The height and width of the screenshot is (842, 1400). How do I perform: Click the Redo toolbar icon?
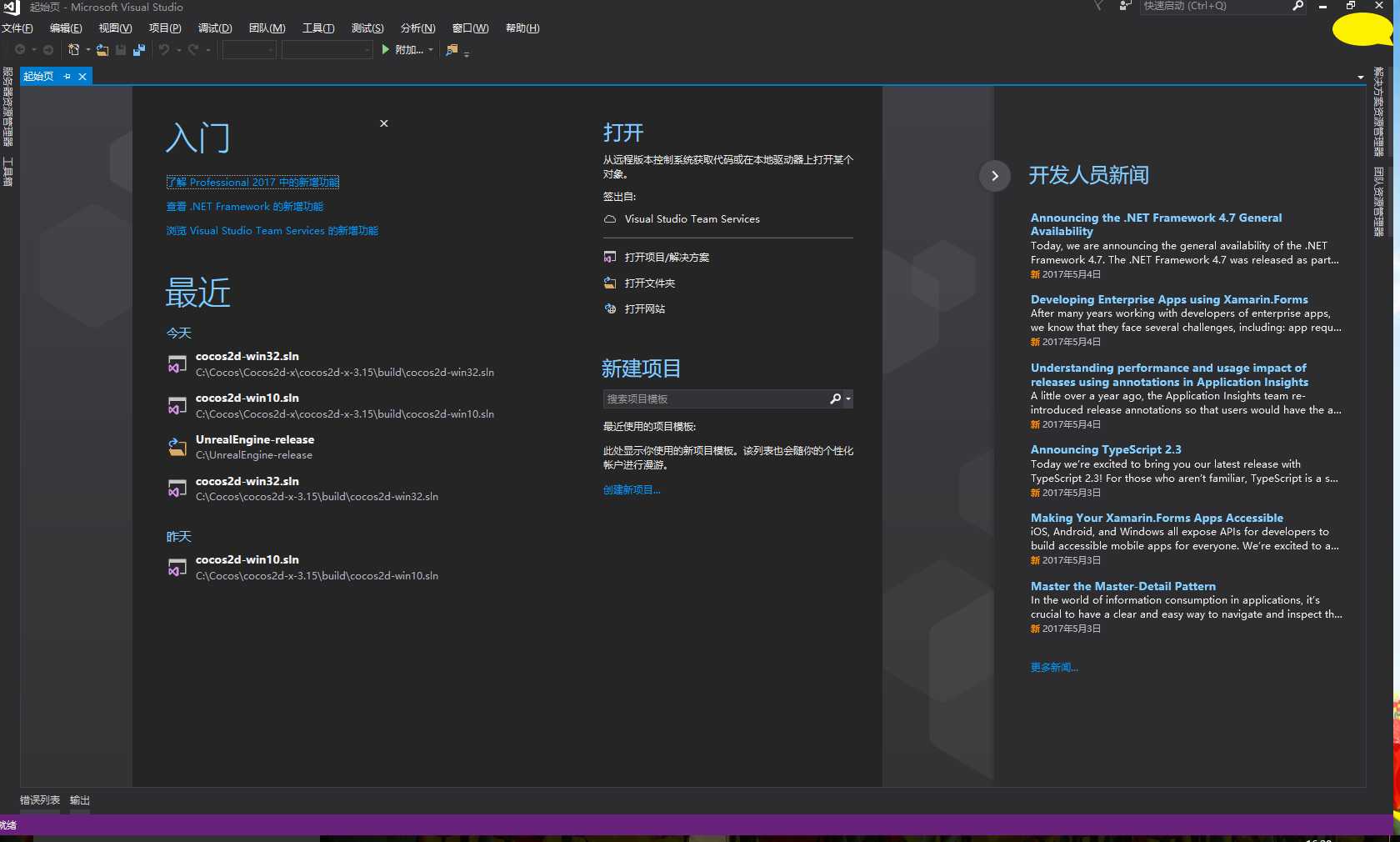(x=193, y=50)
